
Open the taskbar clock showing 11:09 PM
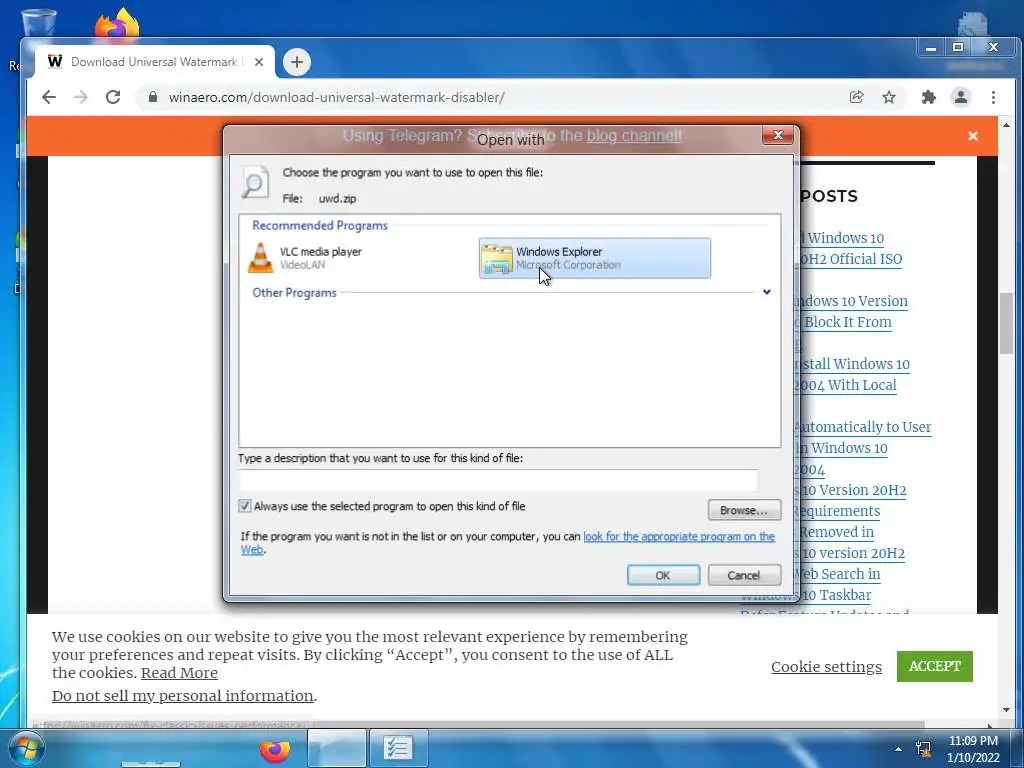[973, 749]
